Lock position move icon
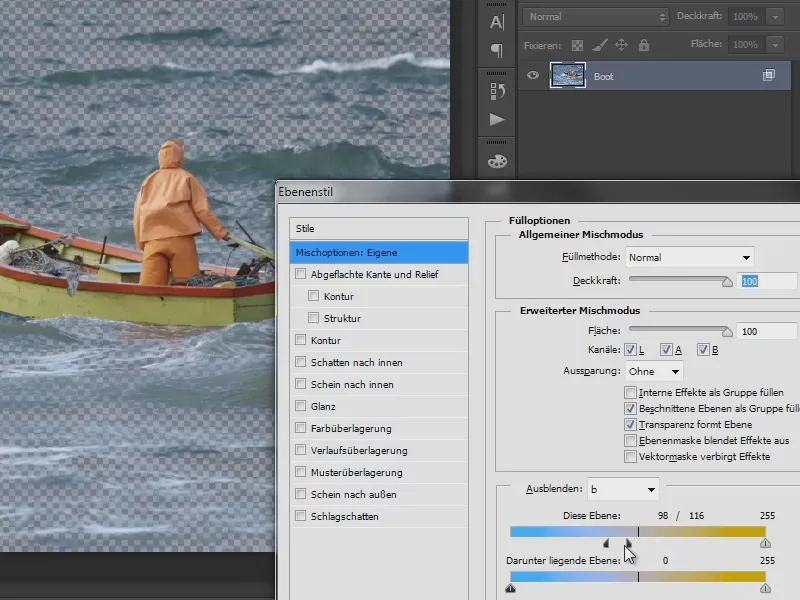800x600 pixels. click(x=621, y=45)
